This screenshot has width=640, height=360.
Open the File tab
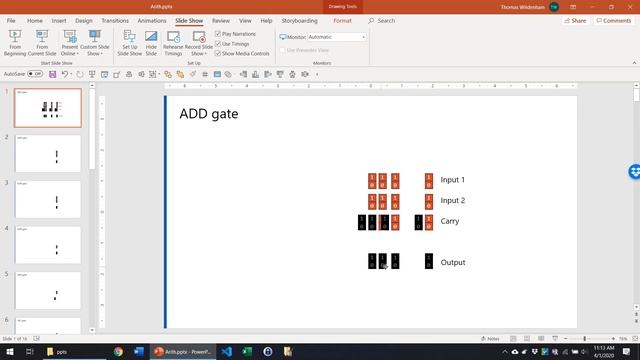click(x=11, y=20)
